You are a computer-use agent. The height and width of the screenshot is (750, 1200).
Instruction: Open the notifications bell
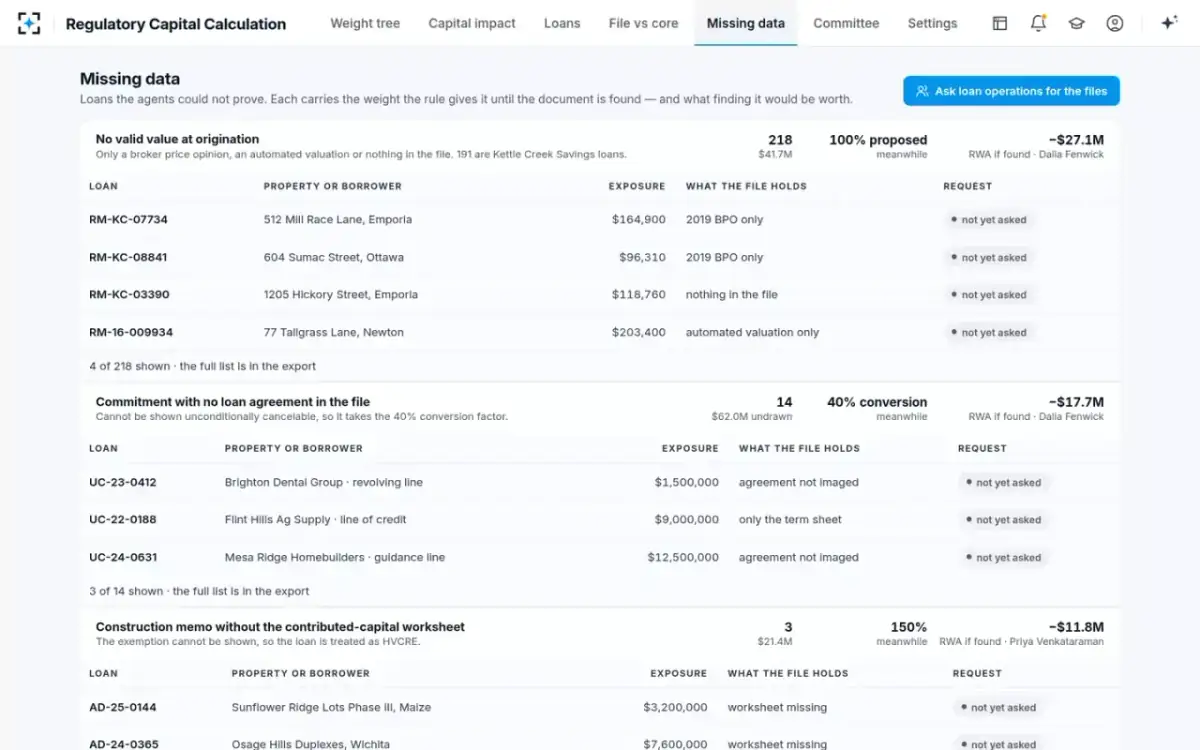point(1038,23)
